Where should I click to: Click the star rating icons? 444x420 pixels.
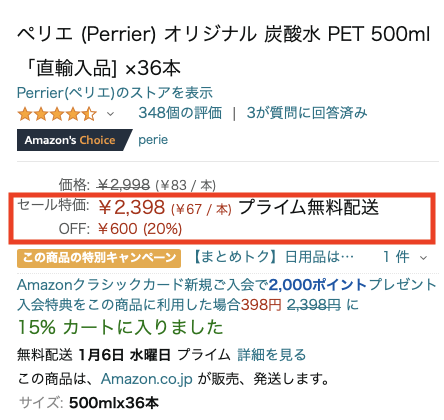tap(57, 114)
